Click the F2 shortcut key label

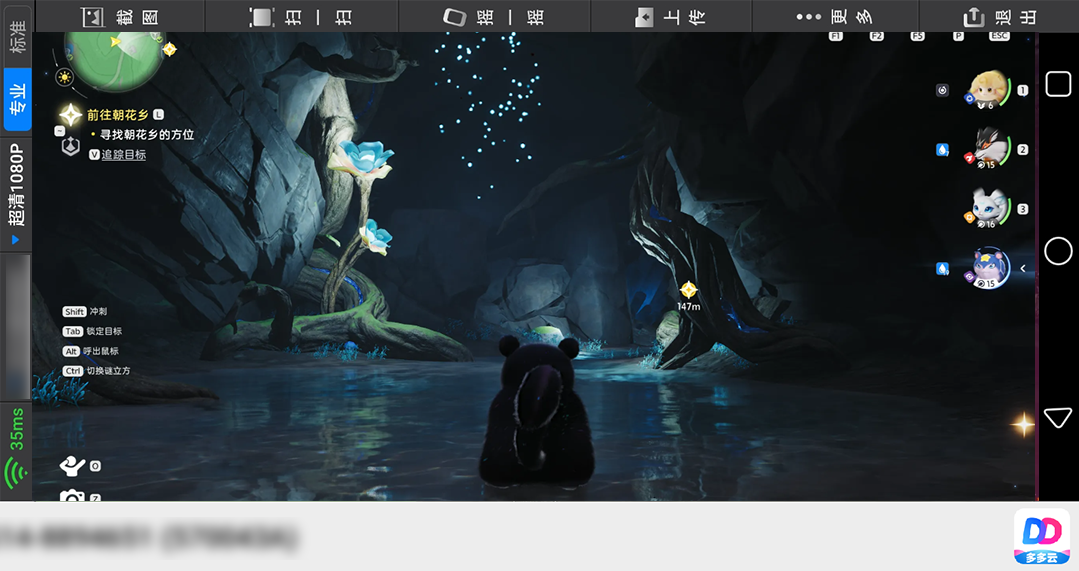(876, 36)
